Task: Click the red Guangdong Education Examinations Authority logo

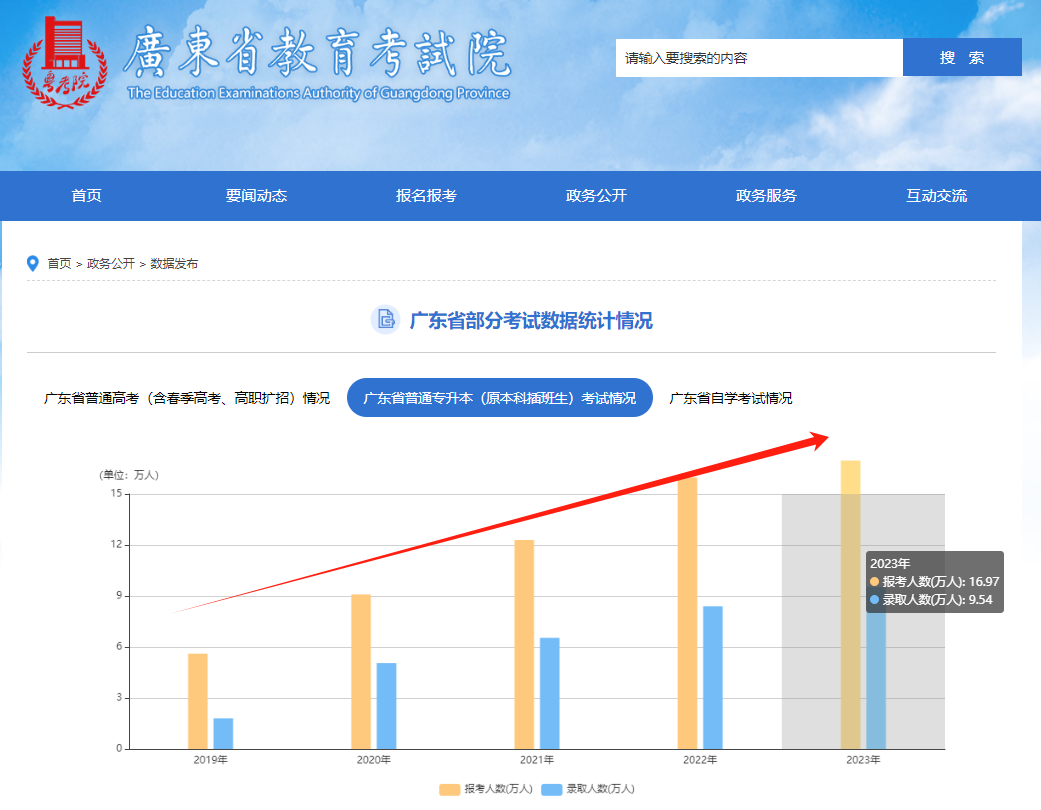Action: (64, 60)
